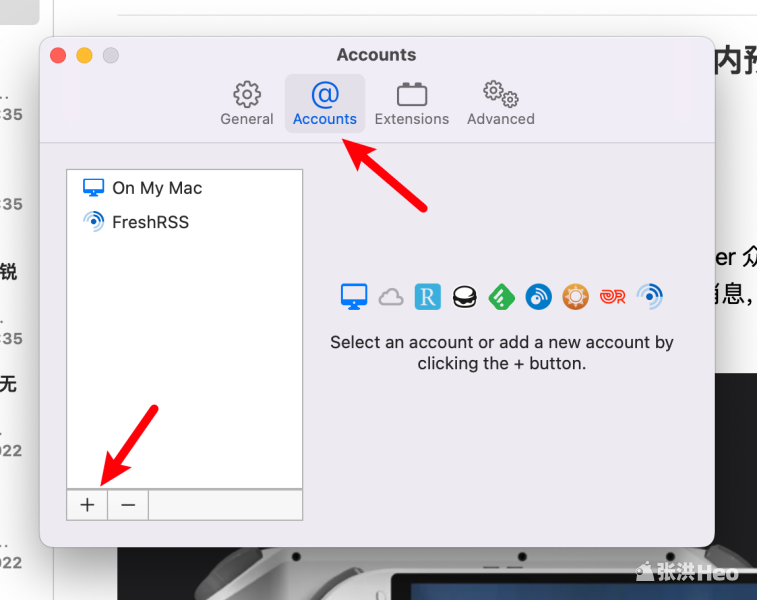The width and height of the screenshot is (757, 600).
Task: Click the gray iCloud account icon
Action: [391, 297]
